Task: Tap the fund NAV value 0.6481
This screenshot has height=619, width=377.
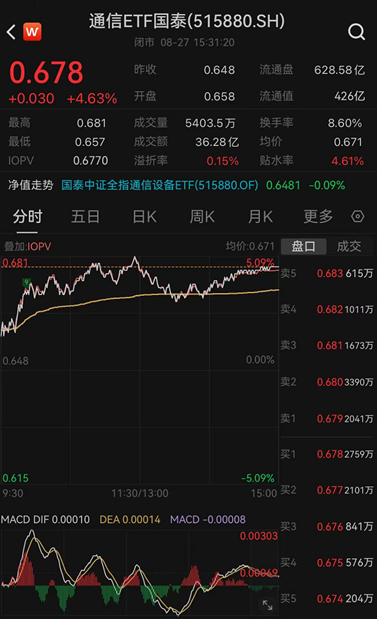Action: 283,185
